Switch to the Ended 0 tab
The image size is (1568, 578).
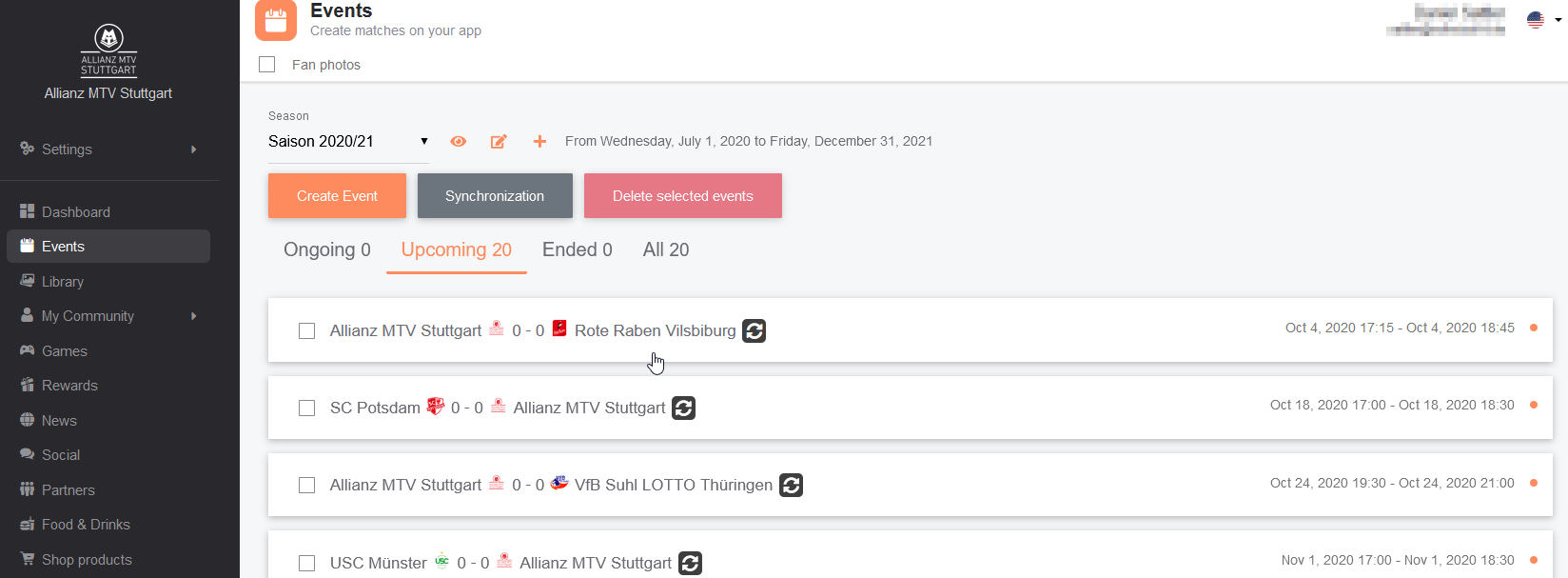point(577,250)
